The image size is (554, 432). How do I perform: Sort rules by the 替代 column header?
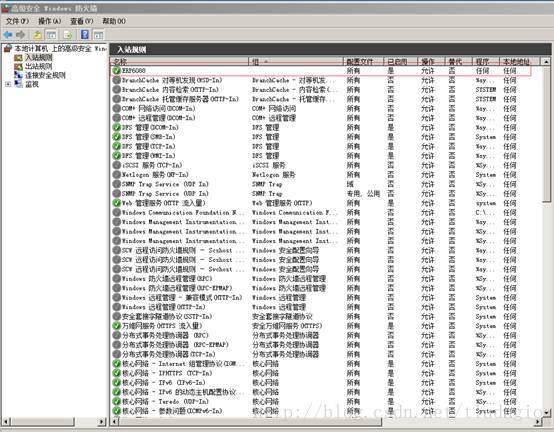pyautogui.click(x=459, y=62)
